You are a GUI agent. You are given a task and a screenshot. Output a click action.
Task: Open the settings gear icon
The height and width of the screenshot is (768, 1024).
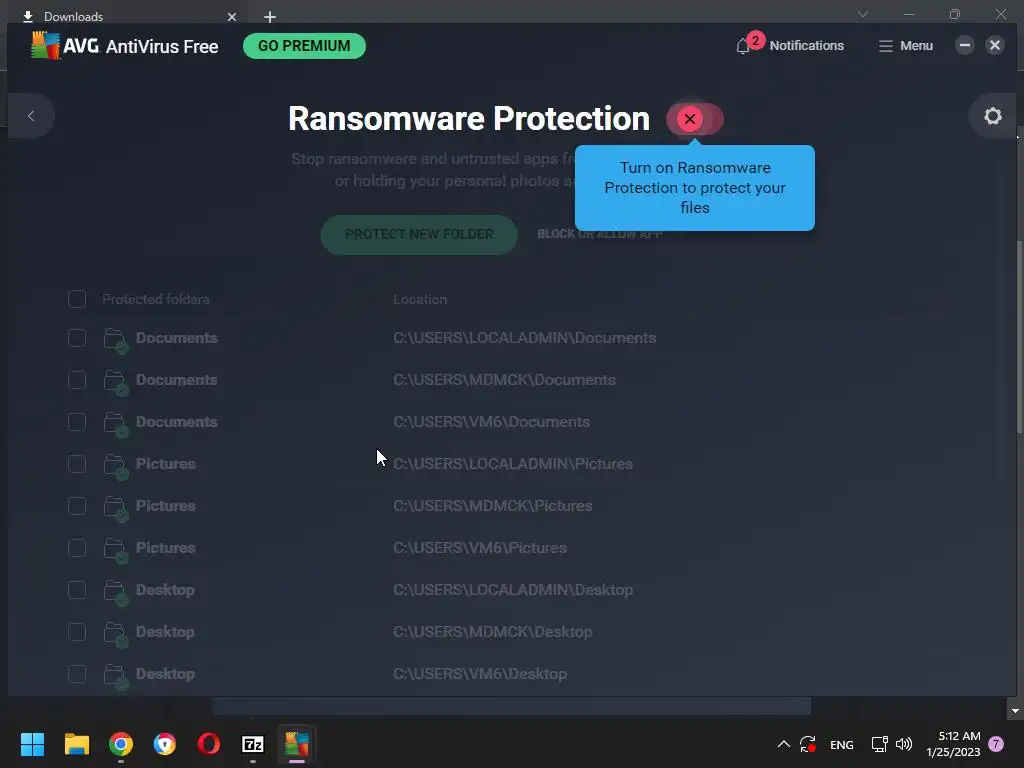(x=993, y=116)
